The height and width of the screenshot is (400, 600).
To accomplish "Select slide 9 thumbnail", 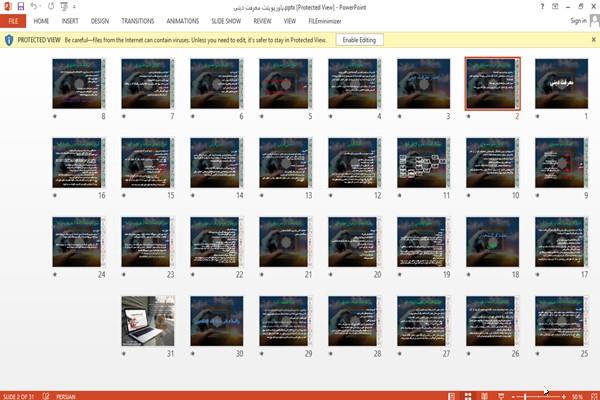I will click(x=561, y=163).
